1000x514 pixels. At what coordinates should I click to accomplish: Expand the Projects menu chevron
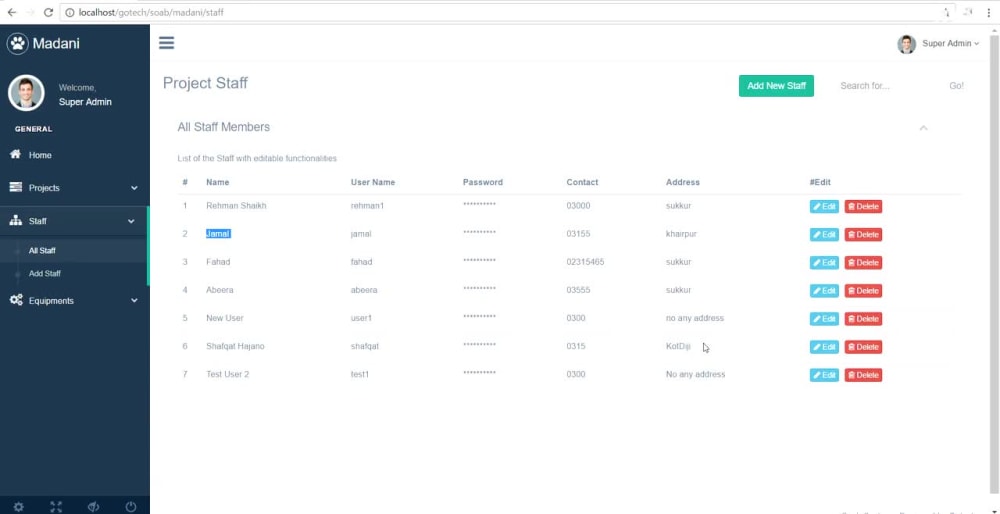(134, 188)
